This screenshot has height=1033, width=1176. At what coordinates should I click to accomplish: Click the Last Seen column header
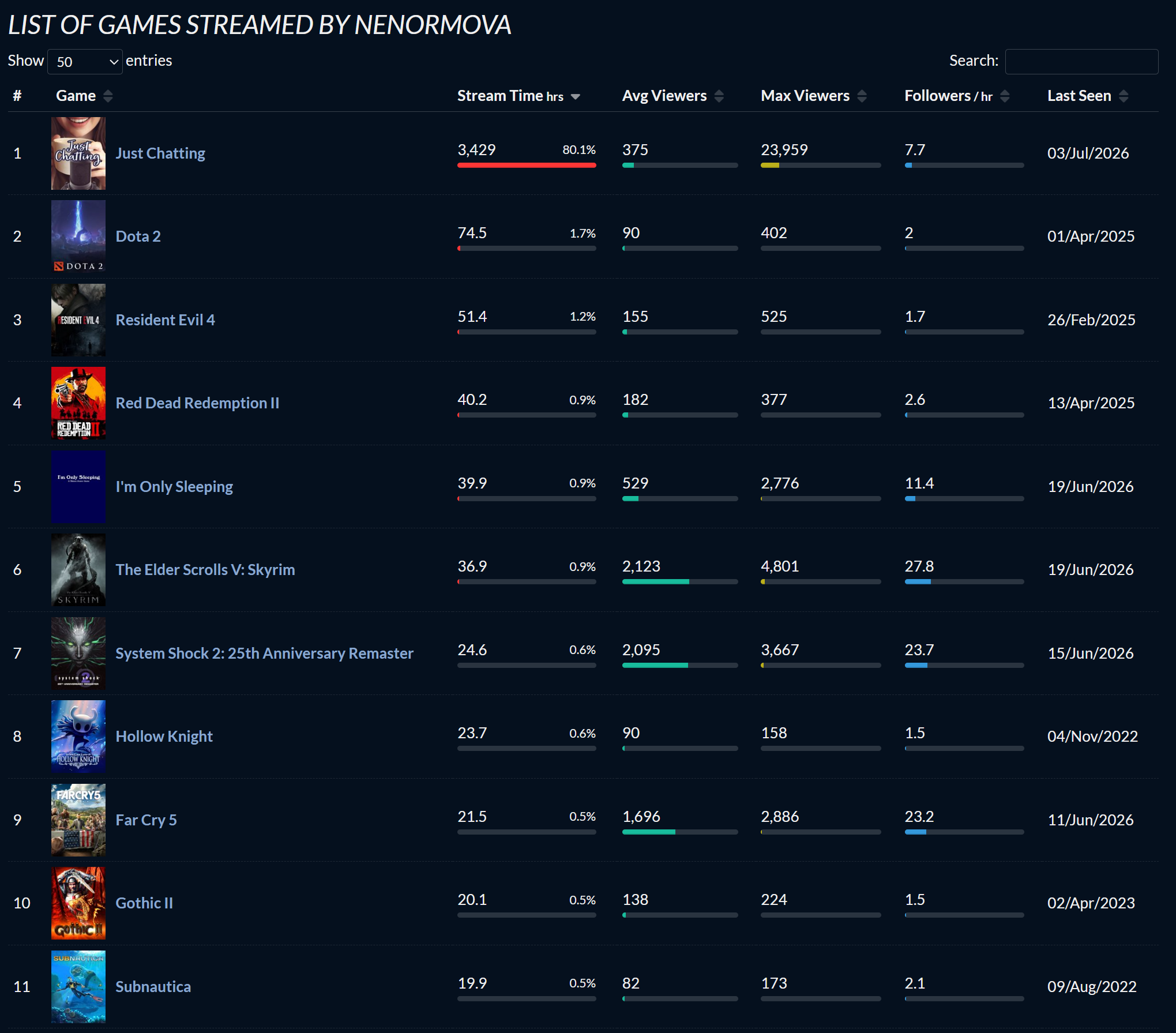click(1079, 96)
